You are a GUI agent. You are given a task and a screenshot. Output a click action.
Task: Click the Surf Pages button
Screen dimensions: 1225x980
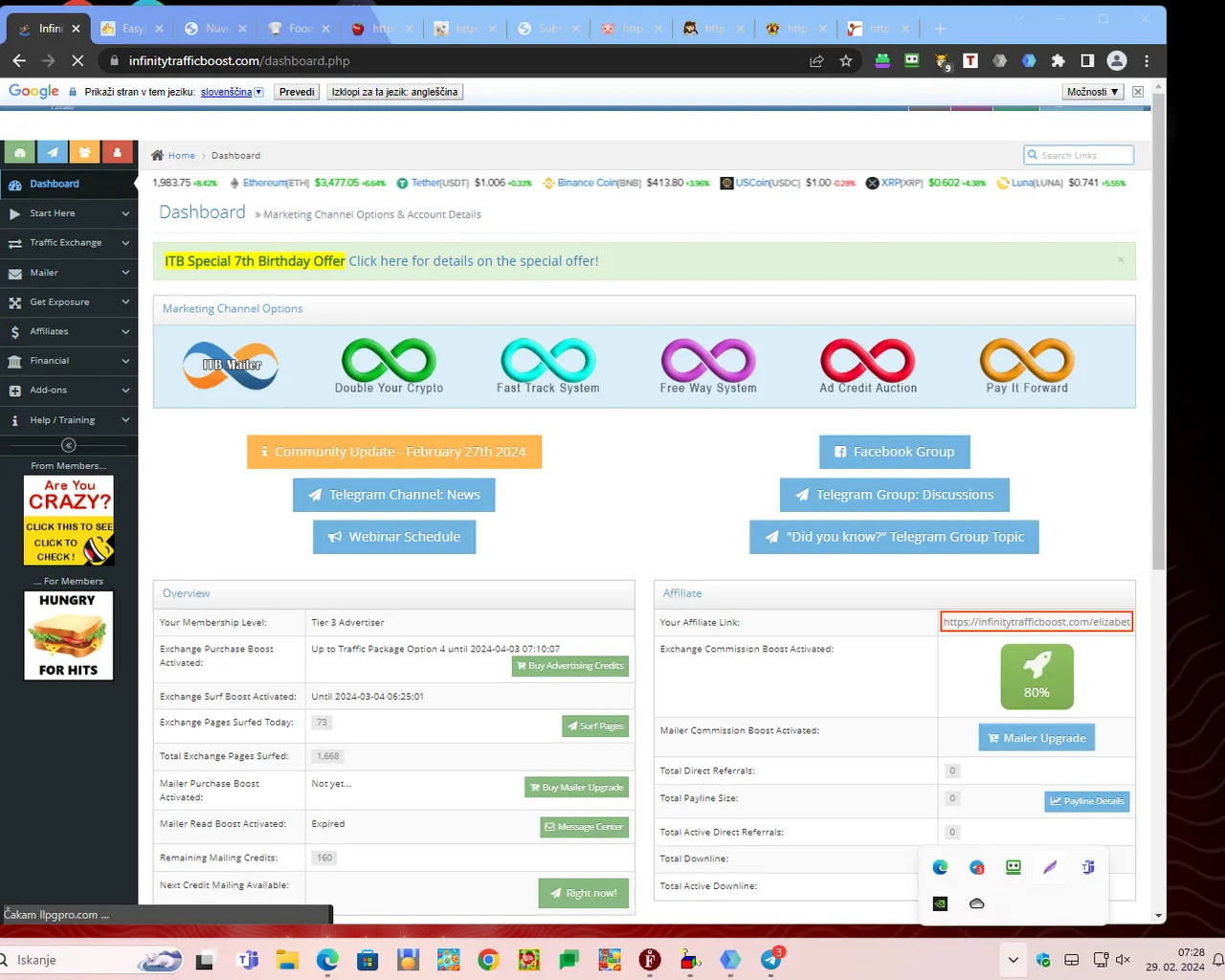[x=595, y=726]
